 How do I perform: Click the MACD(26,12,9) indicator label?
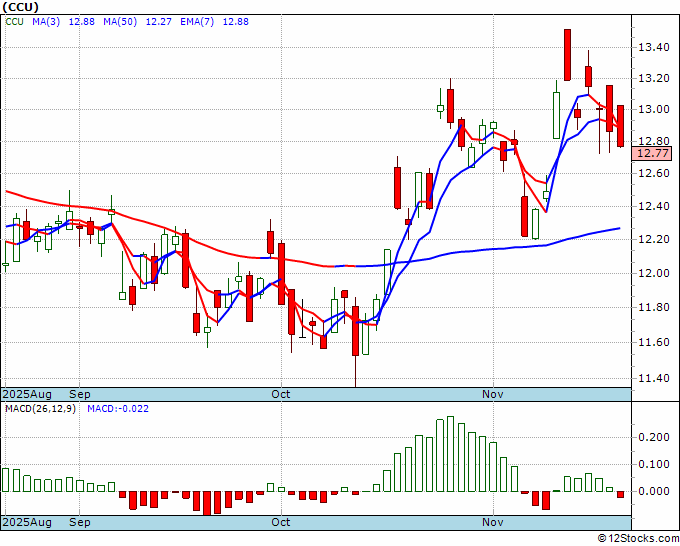[x=40, y=409]
